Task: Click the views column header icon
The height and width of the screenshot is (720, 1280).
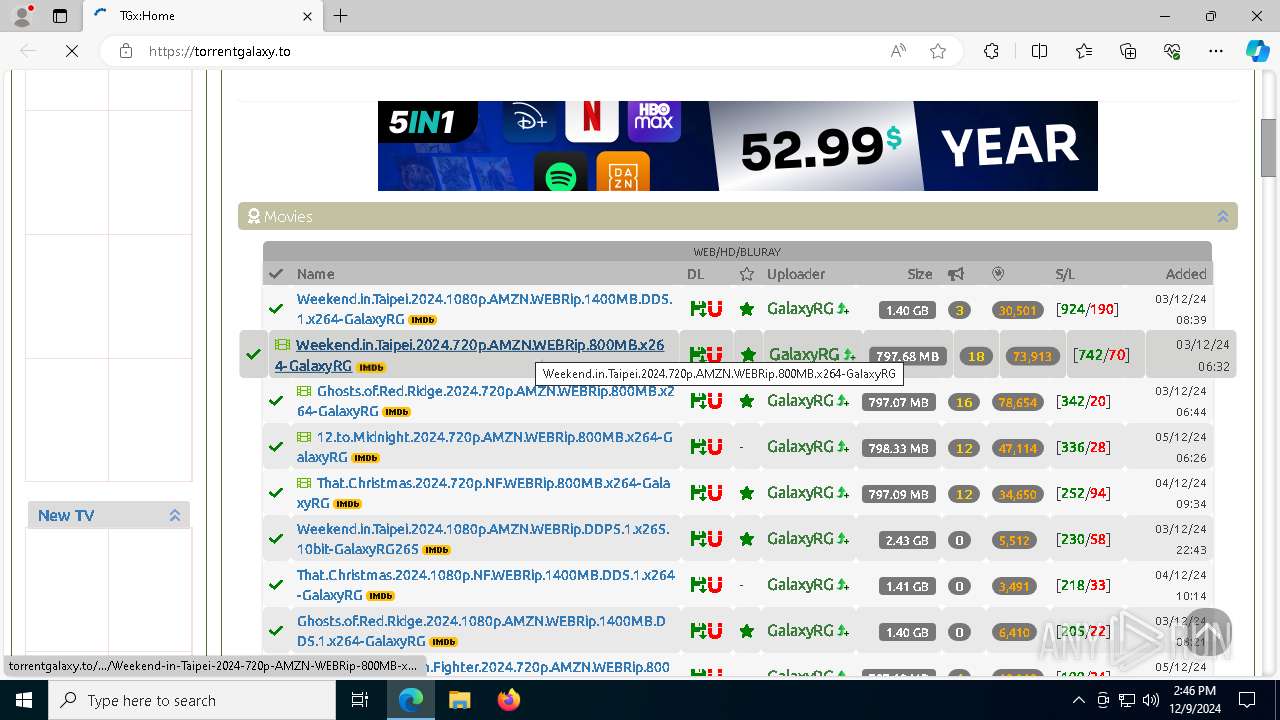Action: pyautogui.click(x=998, y=274)
